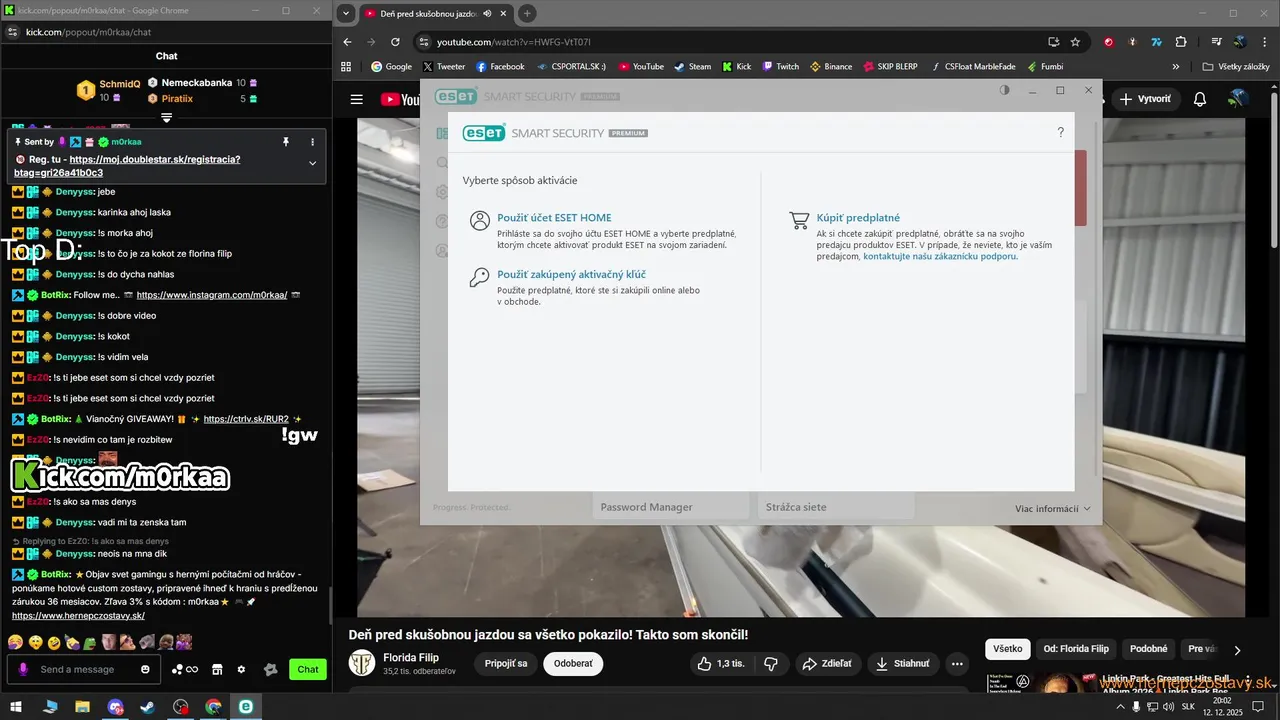
Task: Open Steam bookmark
Action: pyautogui.click(x=693, y=67)
